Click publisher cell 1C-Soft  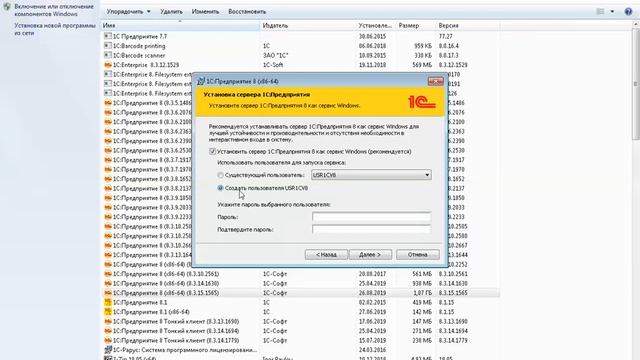point(273,65)
